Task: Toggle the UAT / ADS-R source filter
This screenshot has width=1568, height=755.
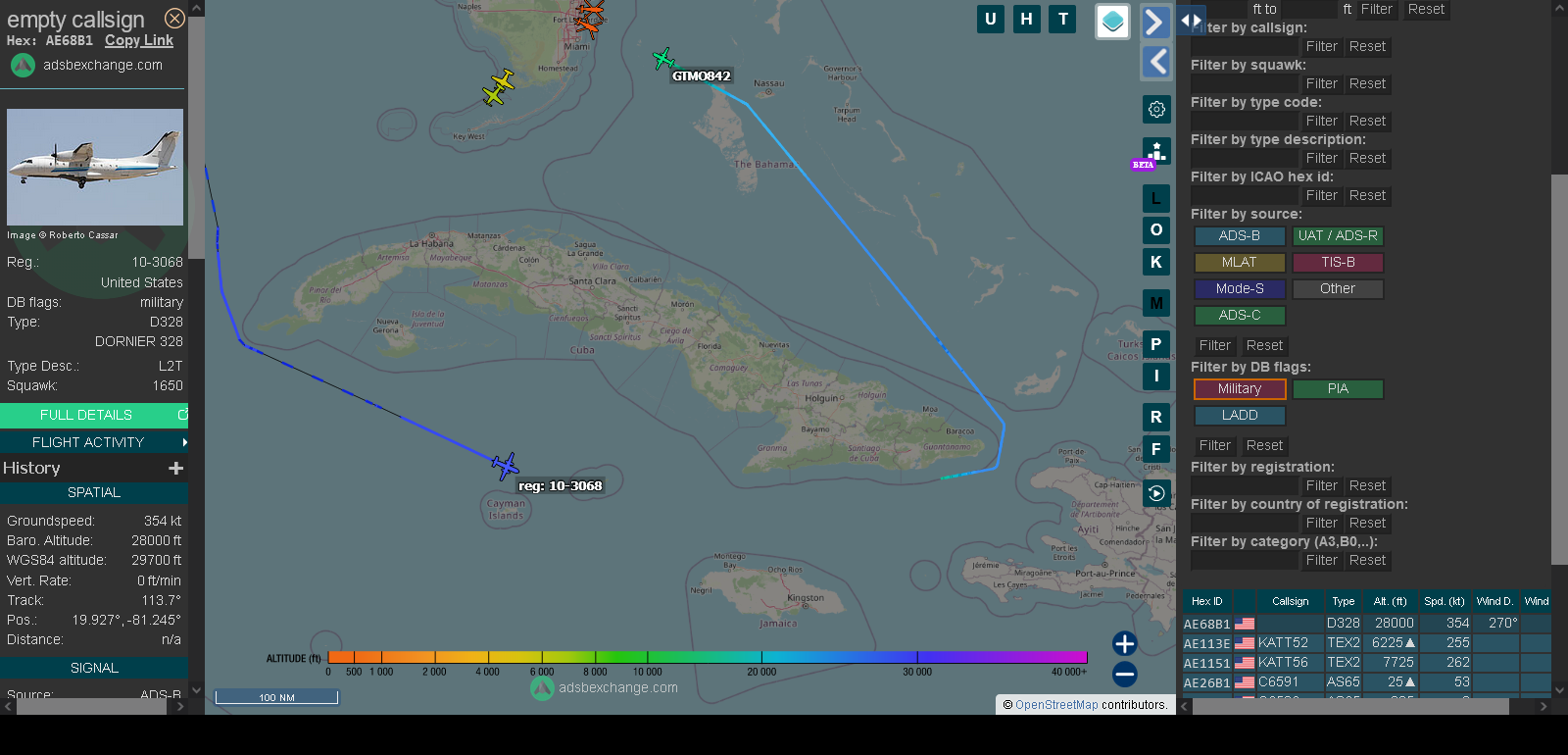Action: 1338,236
